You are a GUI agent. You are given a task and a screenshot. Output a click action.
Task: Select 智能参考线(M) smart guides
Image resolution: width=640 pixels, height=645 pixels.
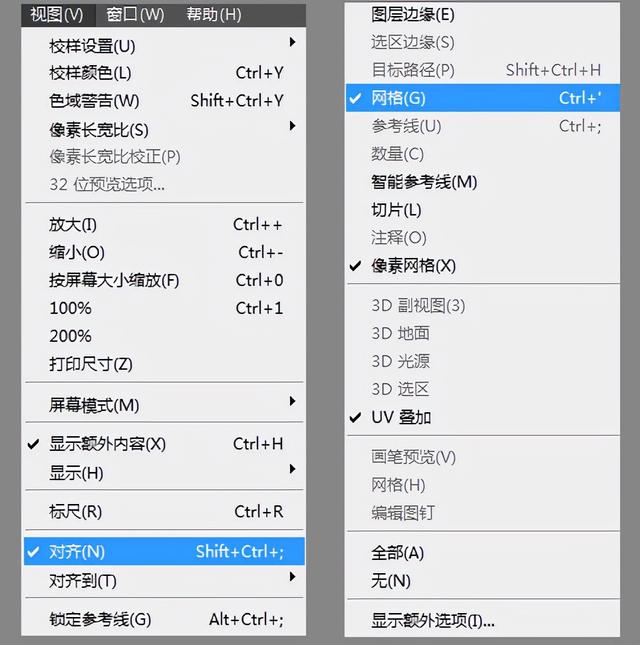(482, 182)
